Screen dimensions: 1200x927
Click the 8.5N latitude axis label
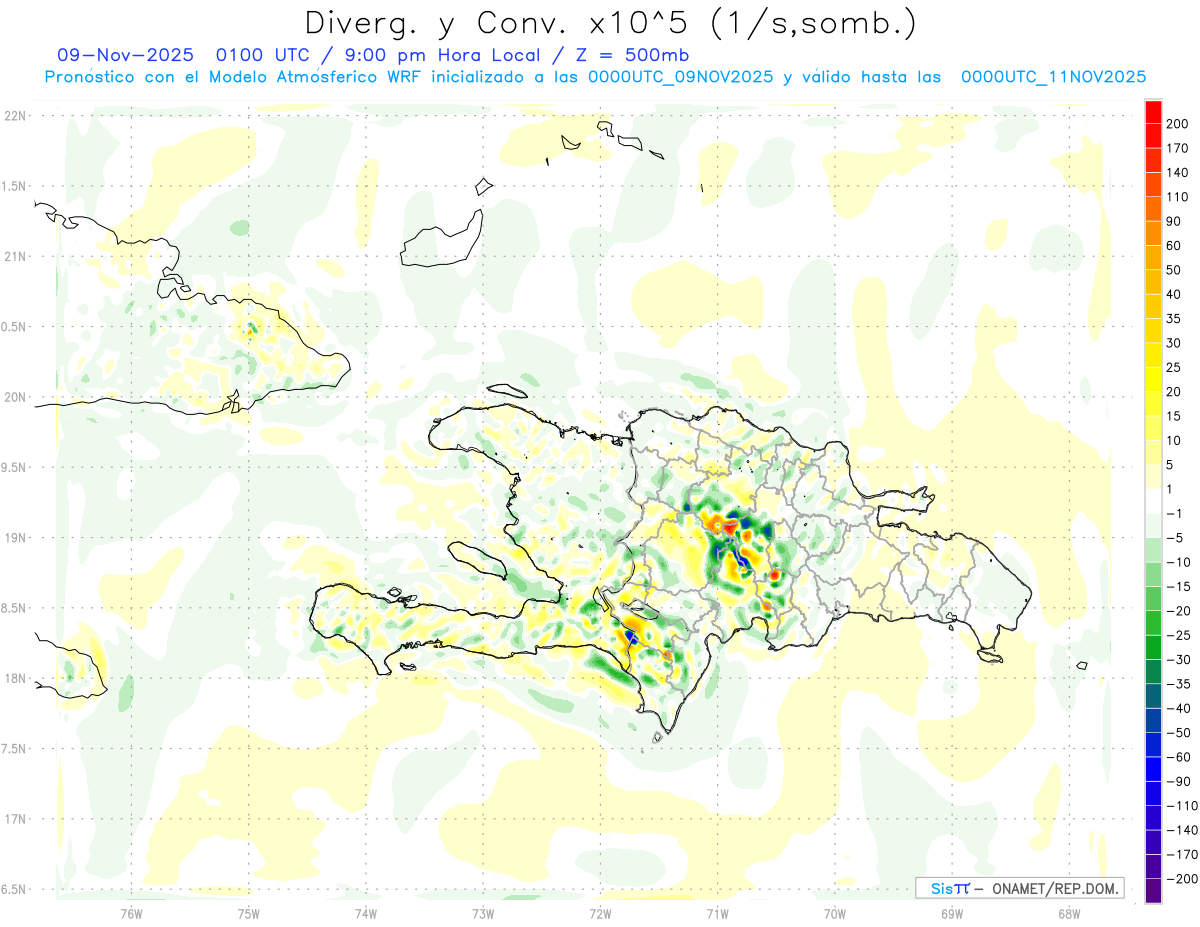coord(14,608)
